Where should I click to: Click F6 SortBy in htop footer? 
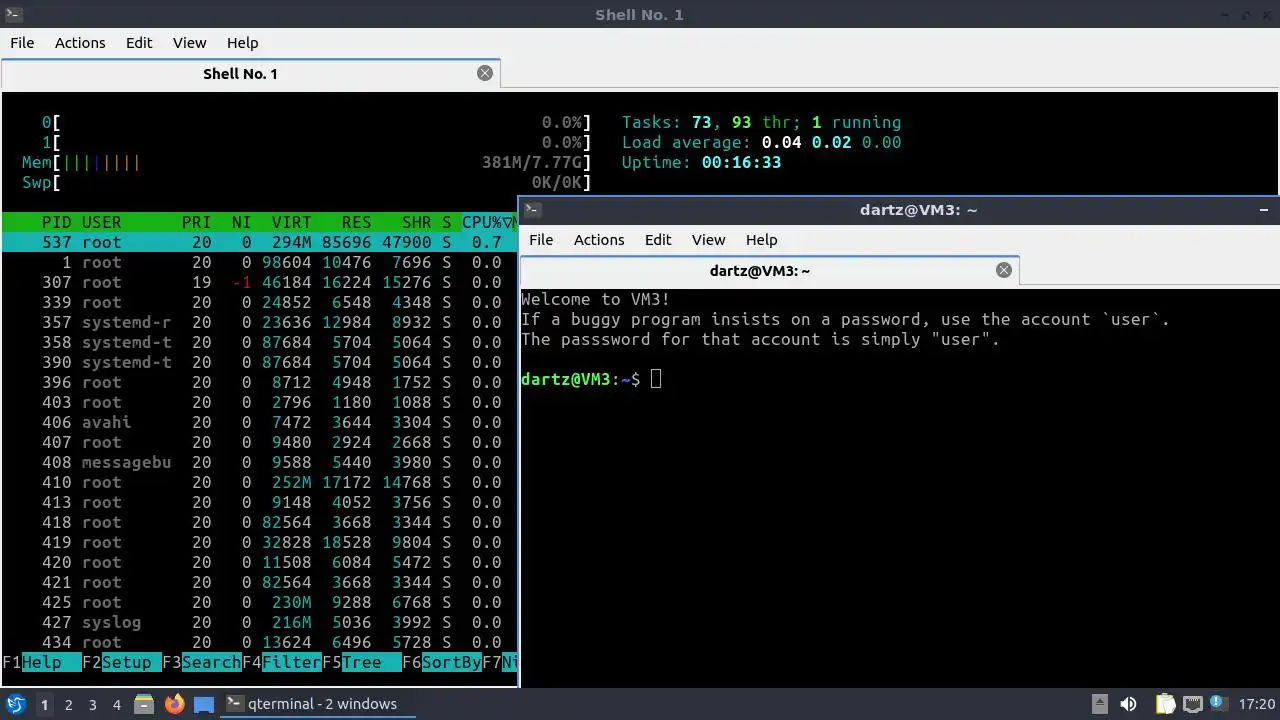[442, 662]
